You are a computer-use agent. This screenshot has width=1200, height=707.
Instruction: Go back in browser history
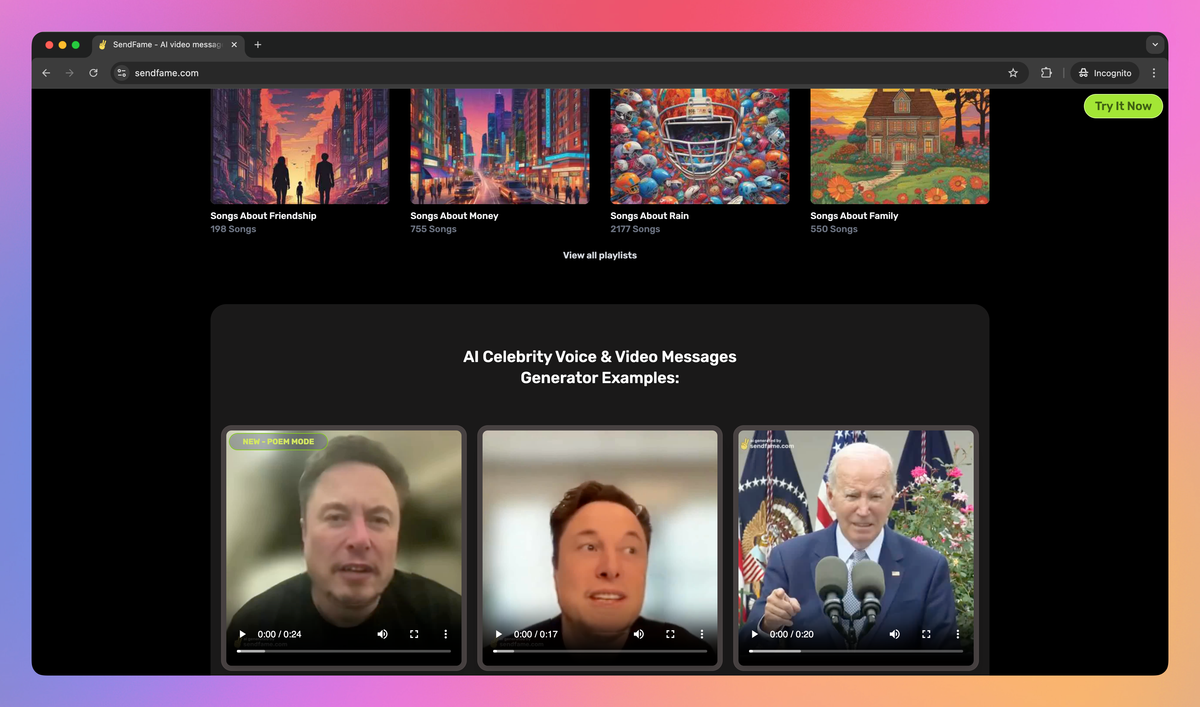pos(46,73)
